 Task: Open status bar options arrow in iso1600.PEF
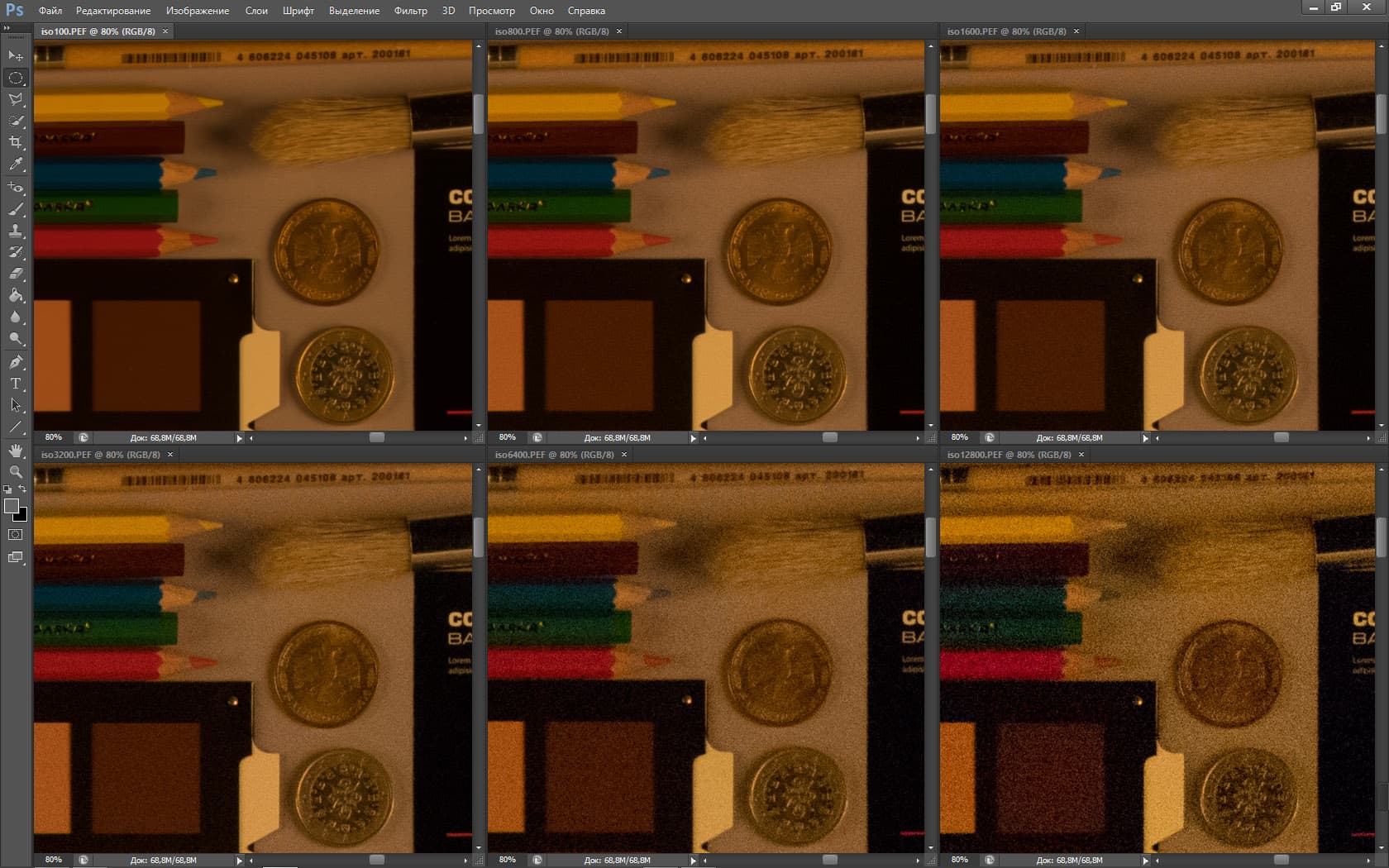[1146, 438]
